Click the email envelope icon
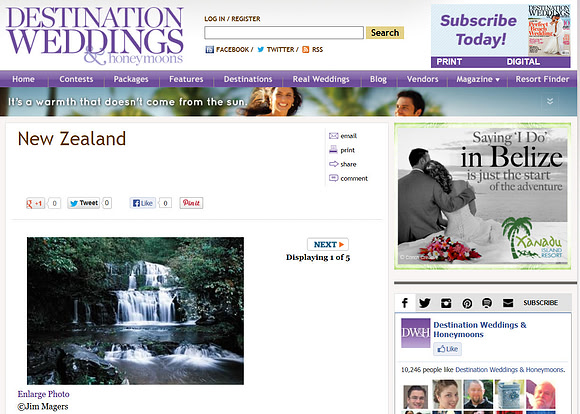The width and height of the screenshot is (580, 414). (333, 136)
